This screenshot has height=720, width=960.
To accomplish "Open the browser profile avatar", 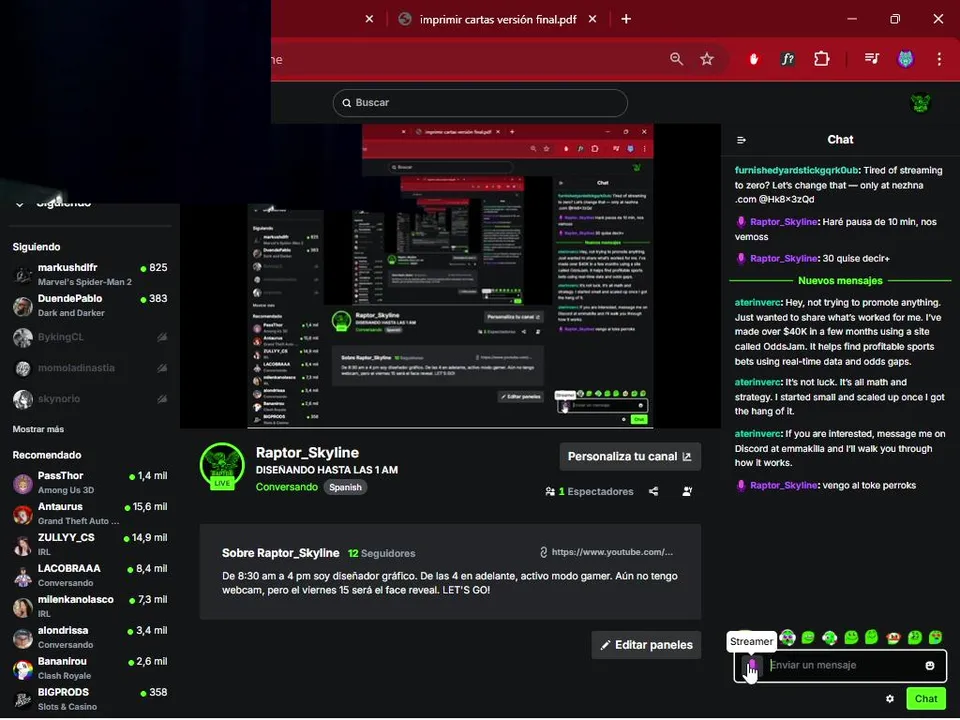I will click(906, 59).
